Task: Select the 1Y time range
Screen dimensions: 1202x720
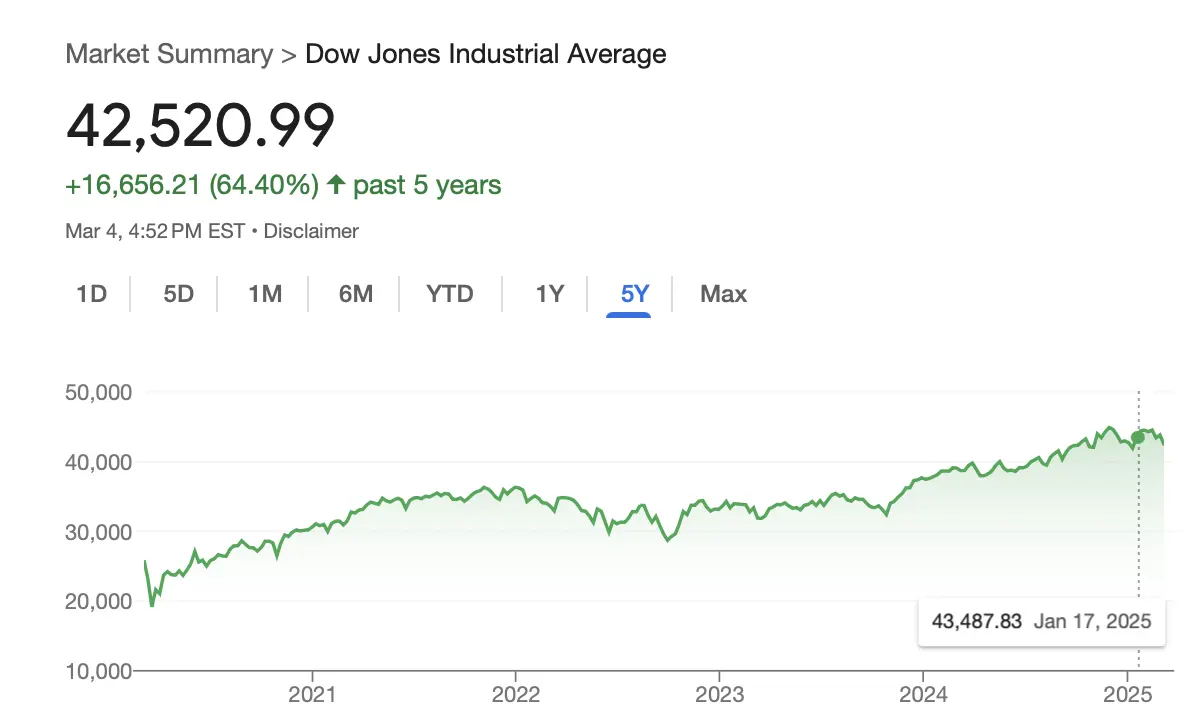Action: (x=549, y=294)
